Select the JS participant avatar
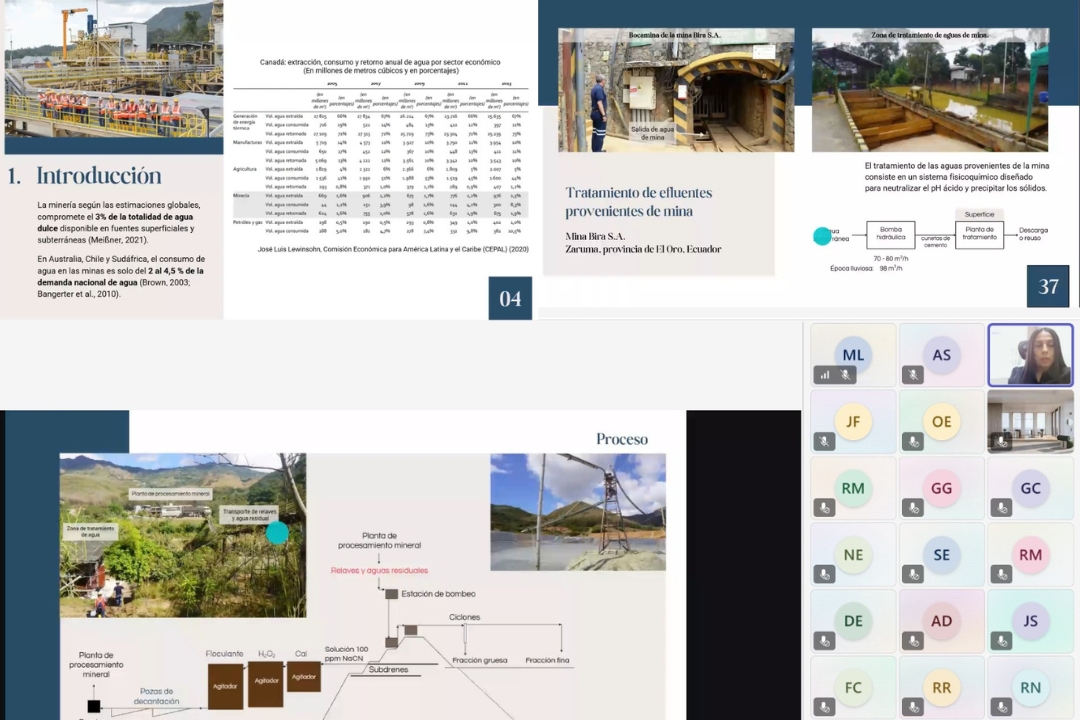Screen dimensions: 1080x720 point(1030,621)
